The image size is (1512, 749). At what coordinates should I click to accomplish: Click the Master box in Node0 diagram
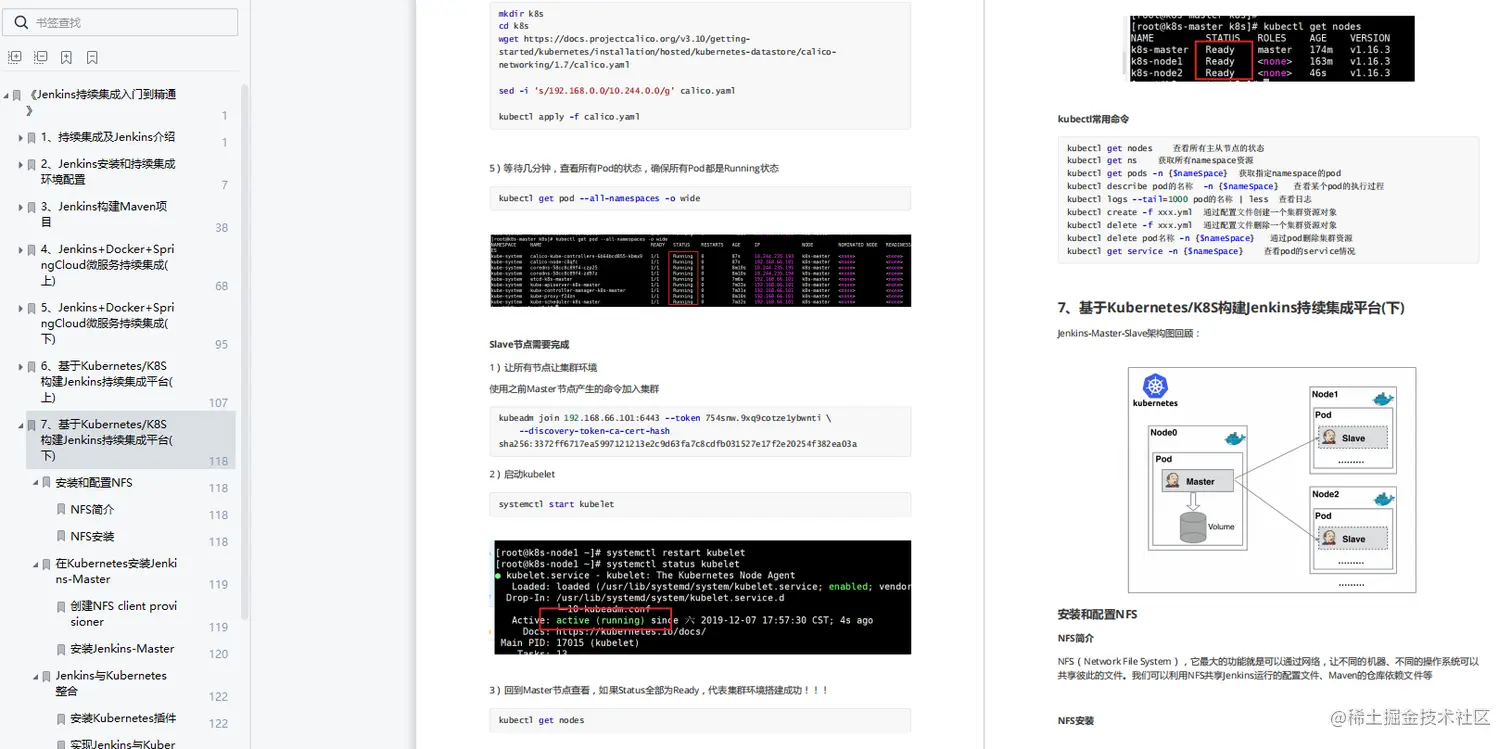[1198, 481]
